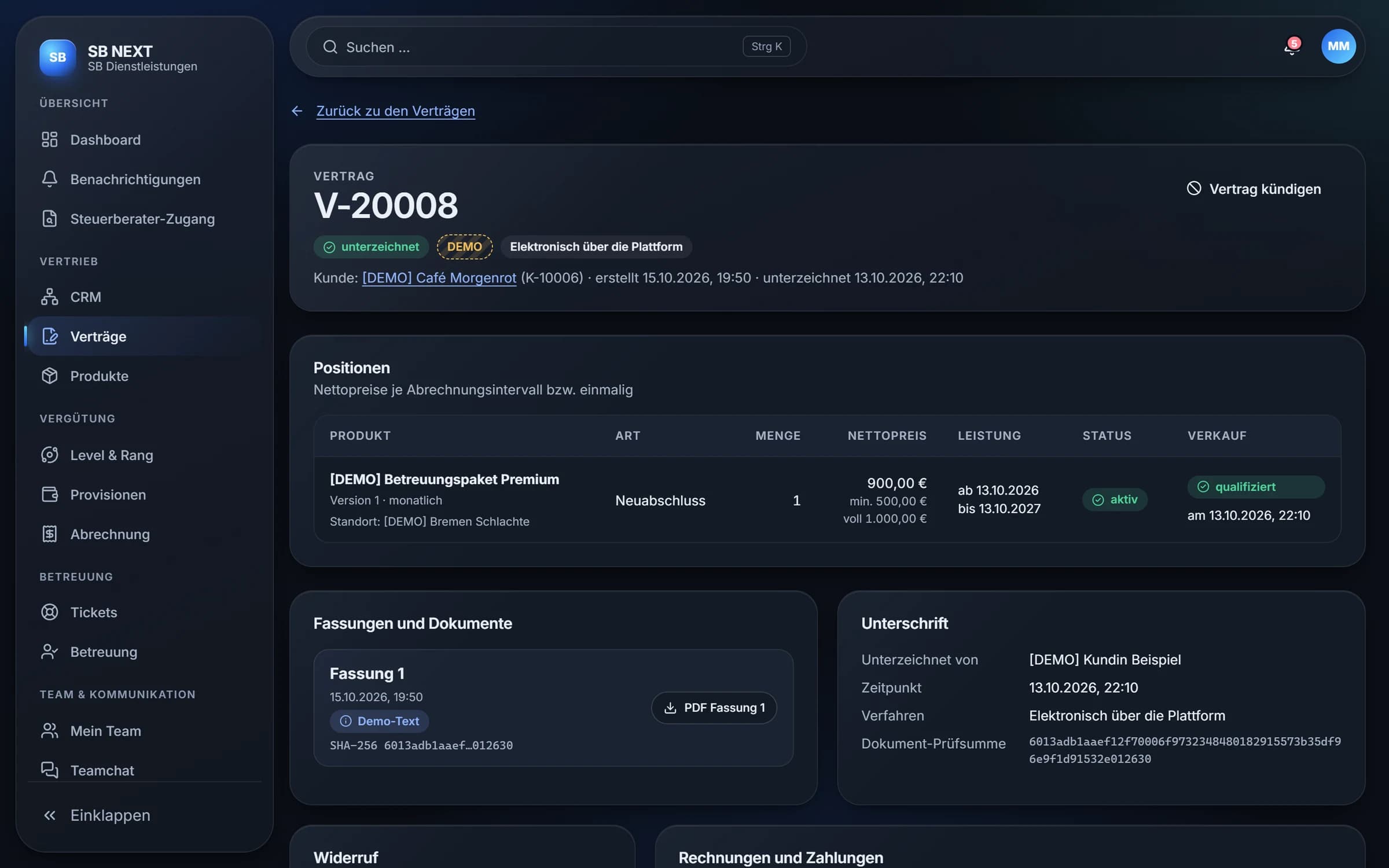
Task: Select [DEMO] Betreuungspaket Premium product name
Action: tap(444, 479)
